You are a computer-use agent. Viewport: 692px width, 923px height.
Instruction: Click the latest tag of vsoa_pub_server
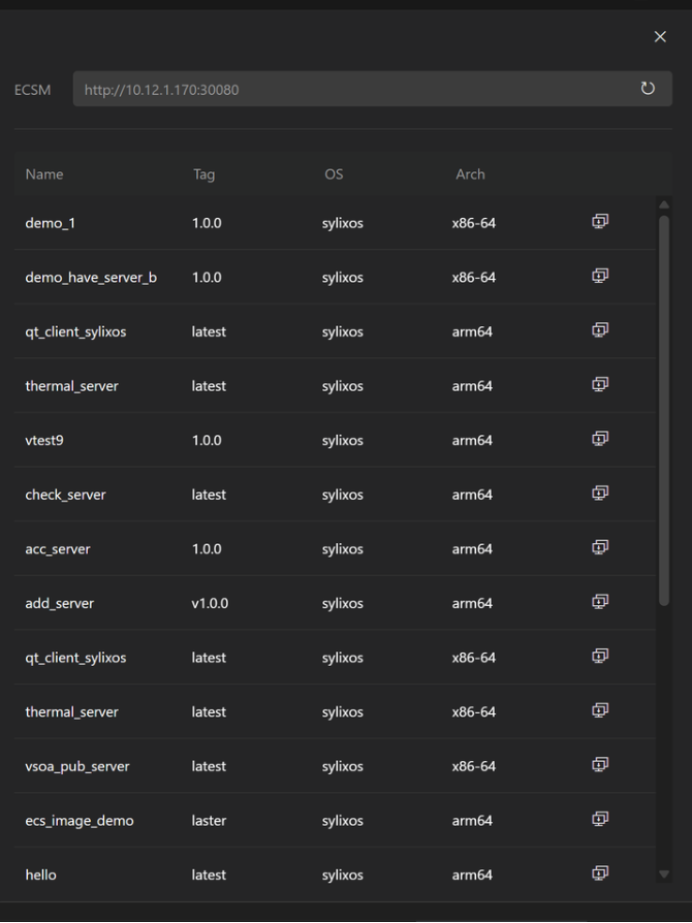[x=208, y=766]
